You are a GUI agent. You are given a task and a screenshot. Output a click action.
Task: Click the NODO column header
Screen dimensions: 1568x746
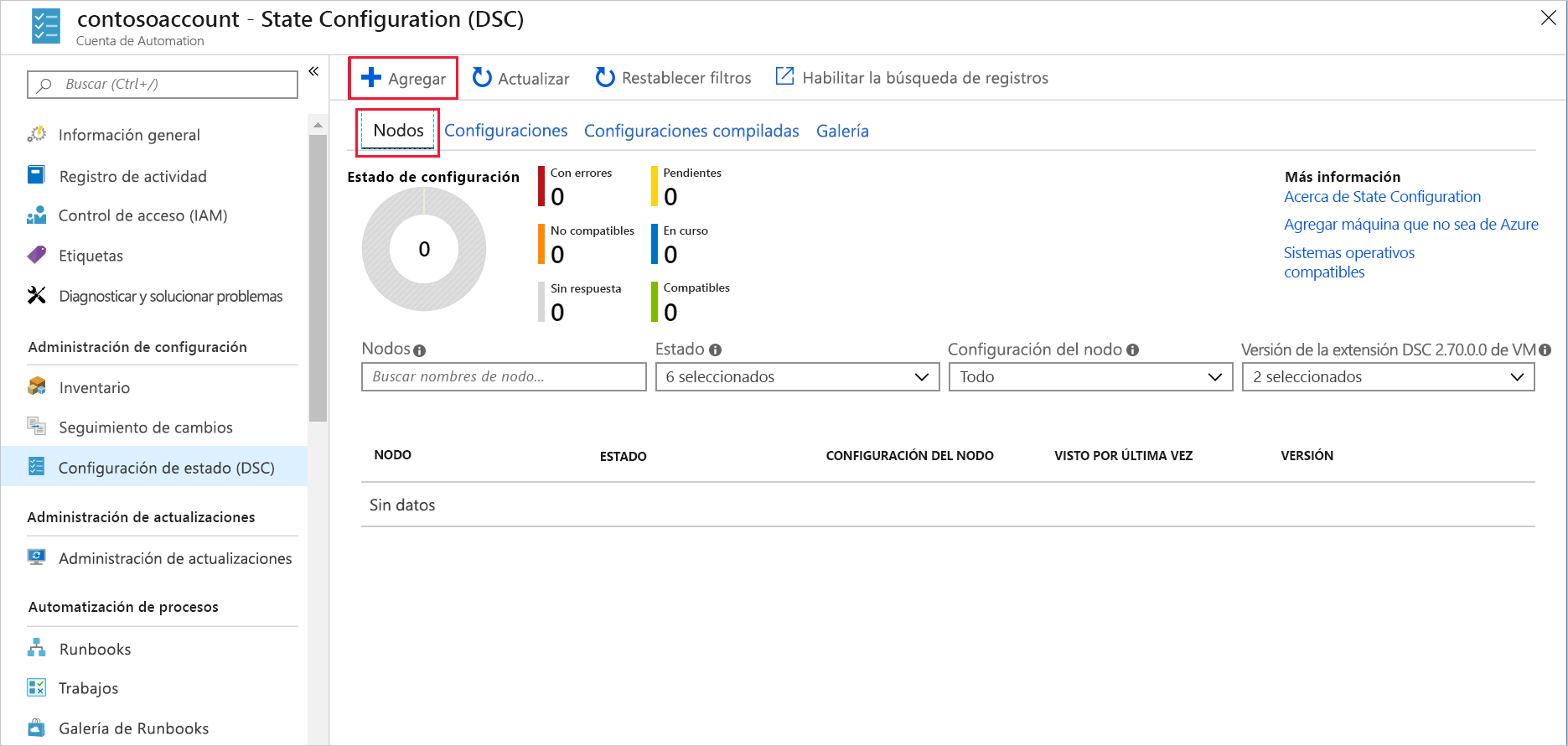point(392,455)
